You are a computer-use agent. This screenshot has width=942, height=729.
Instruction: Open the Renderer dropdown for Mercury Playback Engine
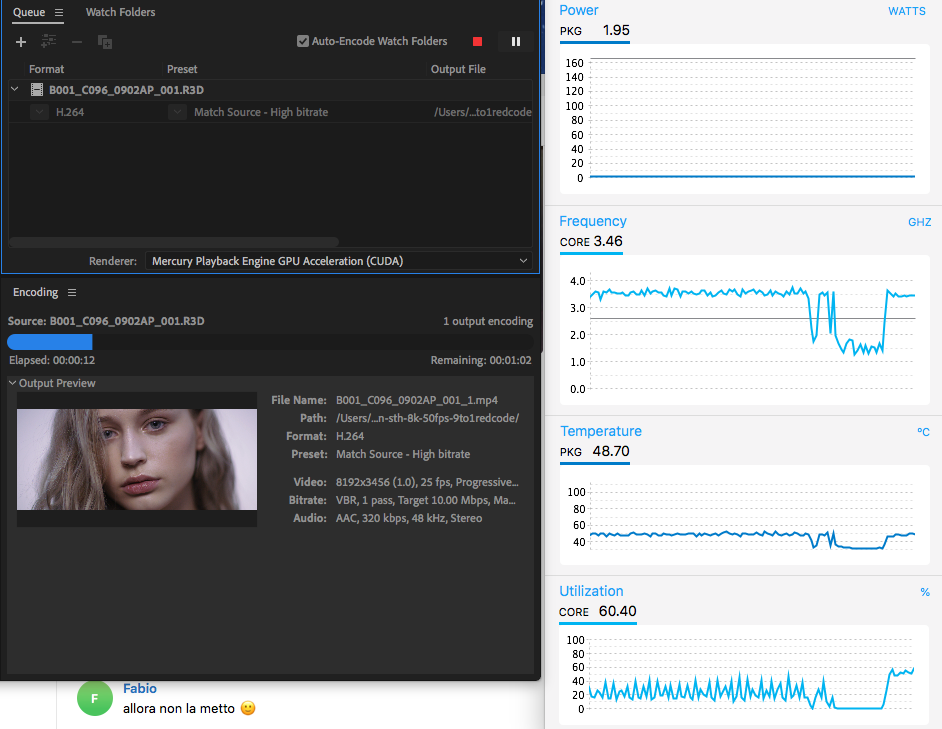click(339, 261)
